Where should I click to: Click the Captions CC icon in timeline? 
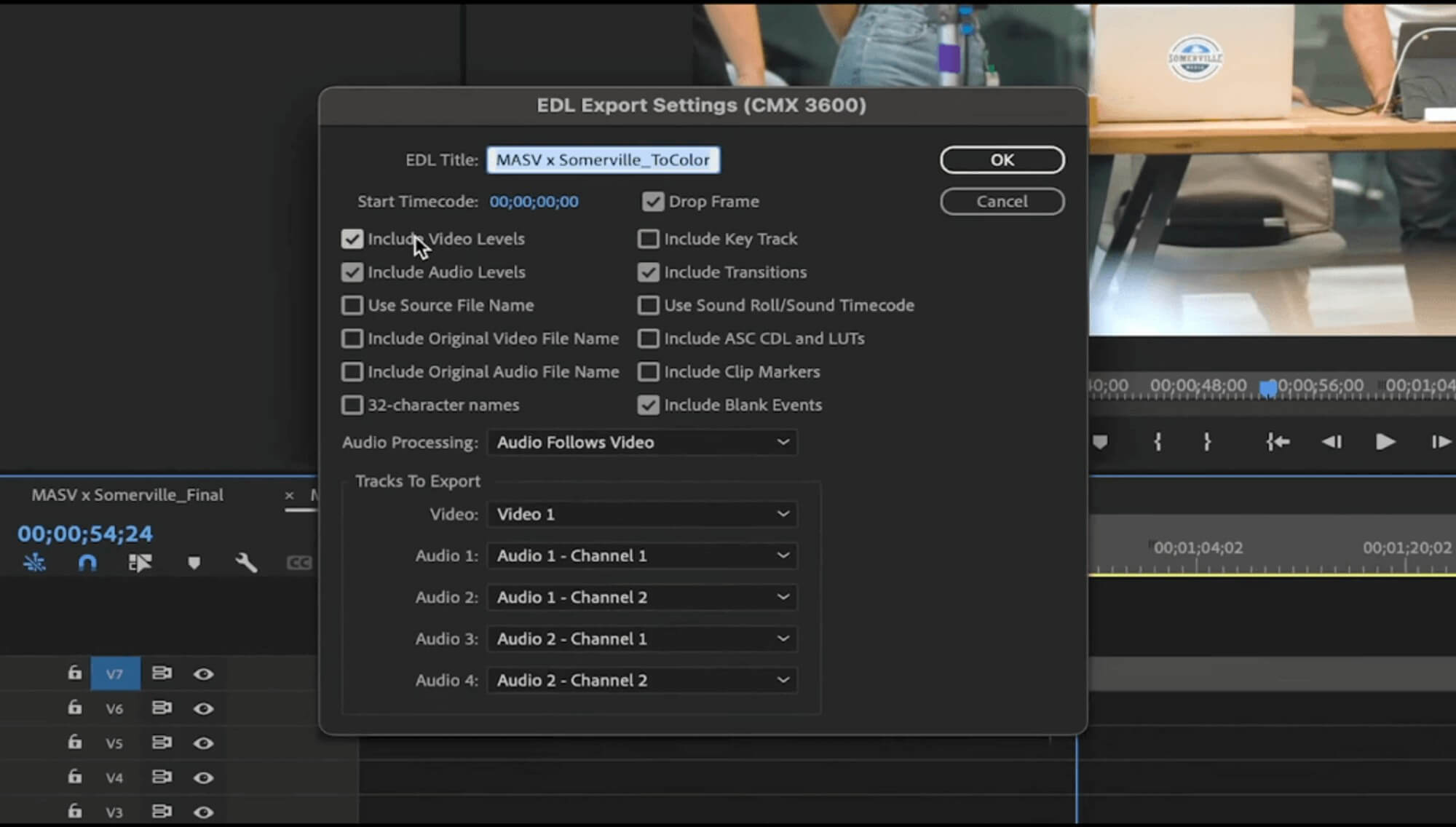click(x=299, y=563)
